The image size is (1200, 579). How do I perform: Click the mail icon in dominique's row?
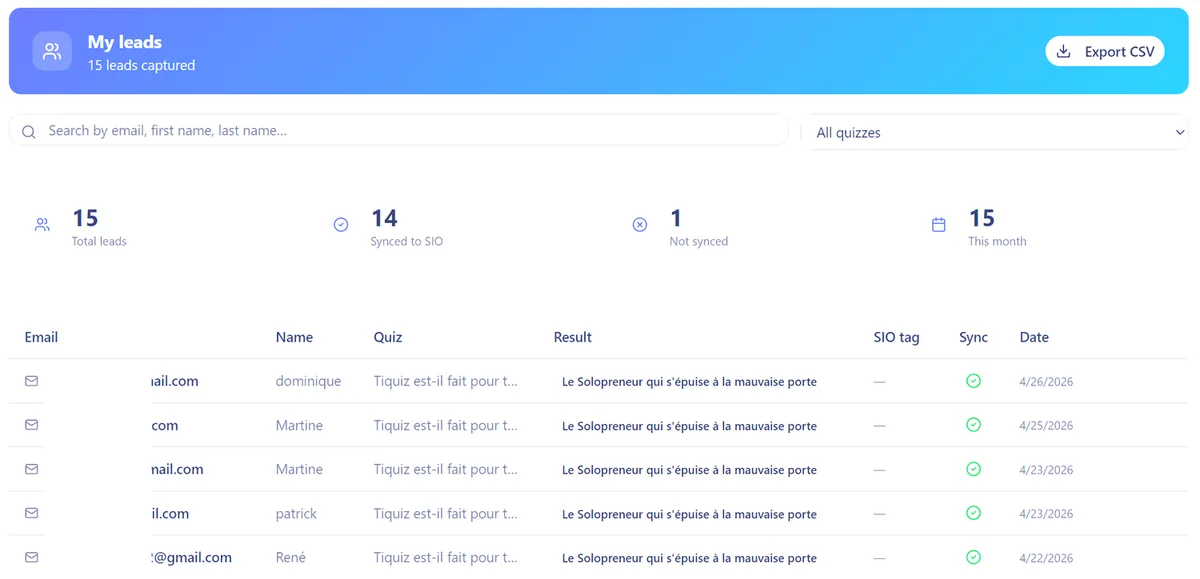coord(32,381)
